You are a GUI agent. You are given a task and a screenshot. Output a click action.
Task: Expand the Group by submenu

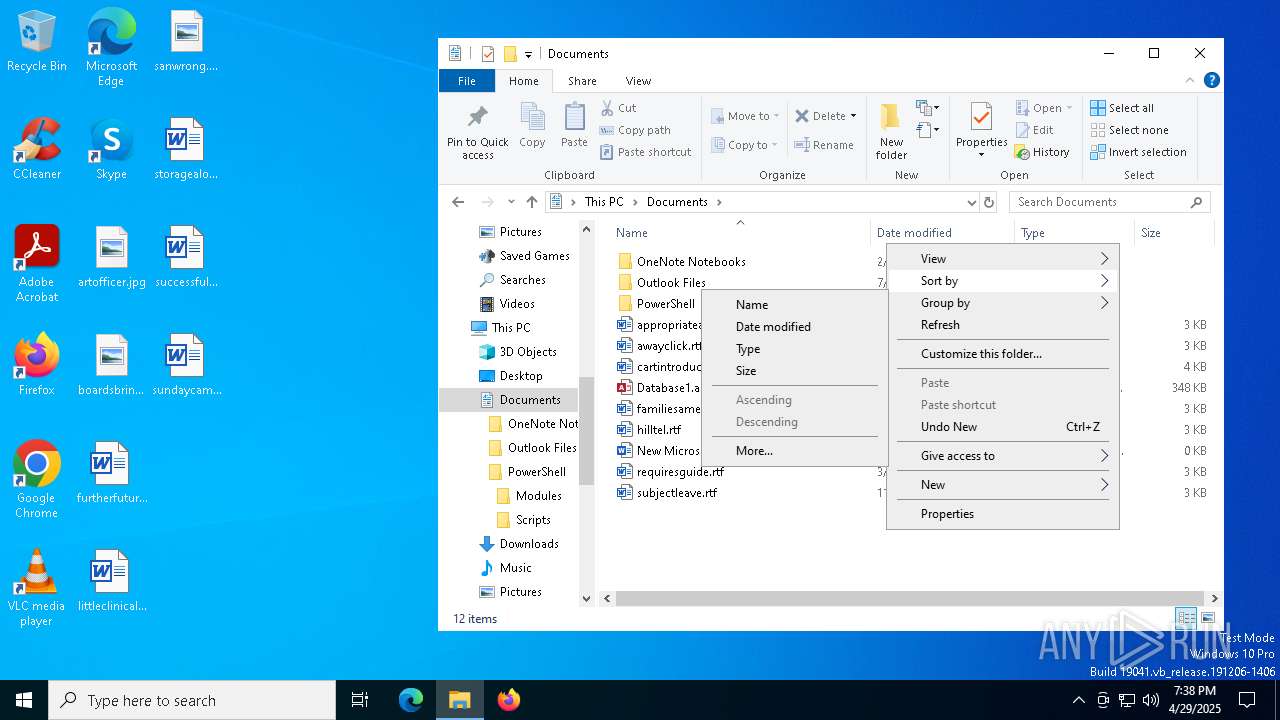point(1003,303)
